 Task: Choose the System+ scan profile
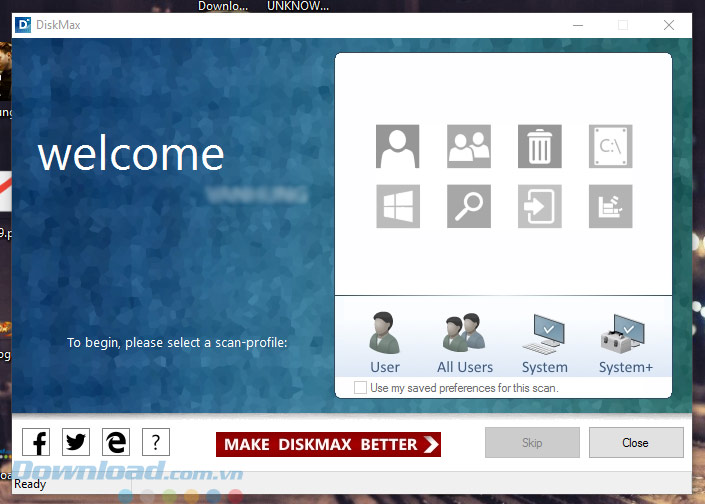pos(625,343)
